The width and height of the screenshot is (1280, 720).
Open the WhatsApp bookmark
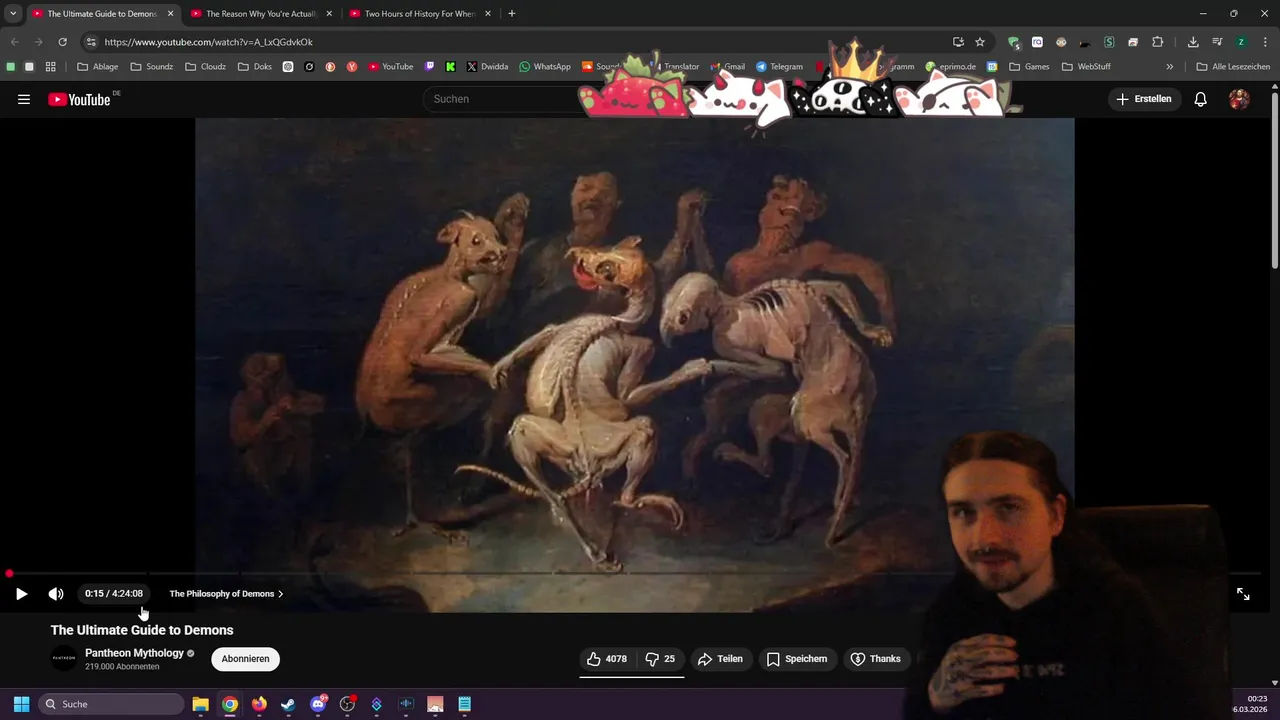[x=545, y=67]
